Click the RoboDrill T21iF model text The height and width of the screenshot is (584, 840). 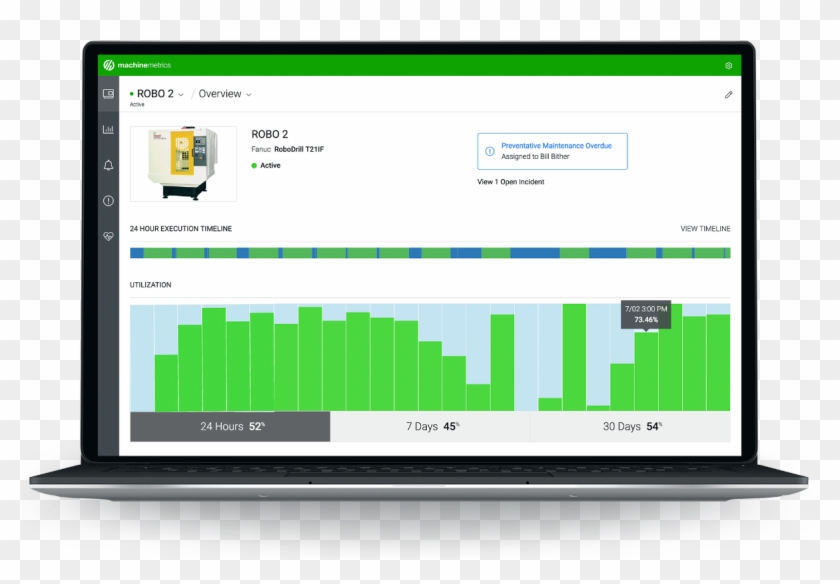click(299, 149)
